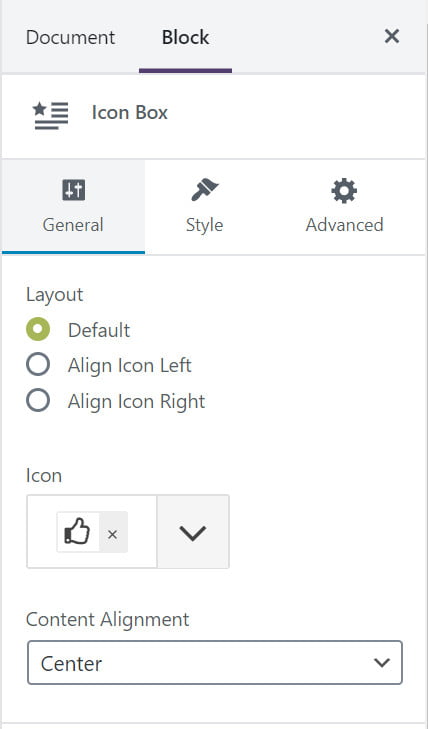The width and height of the screenshot is (428, 729).
Task: Switch to the Document tab
Action: [x=70, y=37]
